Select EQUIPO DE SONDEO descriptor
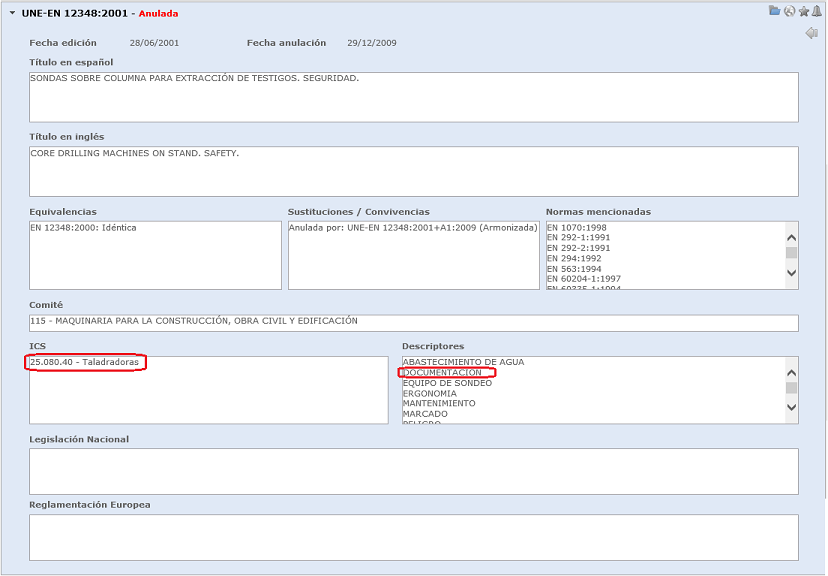The height and width of the screenshot is (576, 828). (x=447, y=383)
